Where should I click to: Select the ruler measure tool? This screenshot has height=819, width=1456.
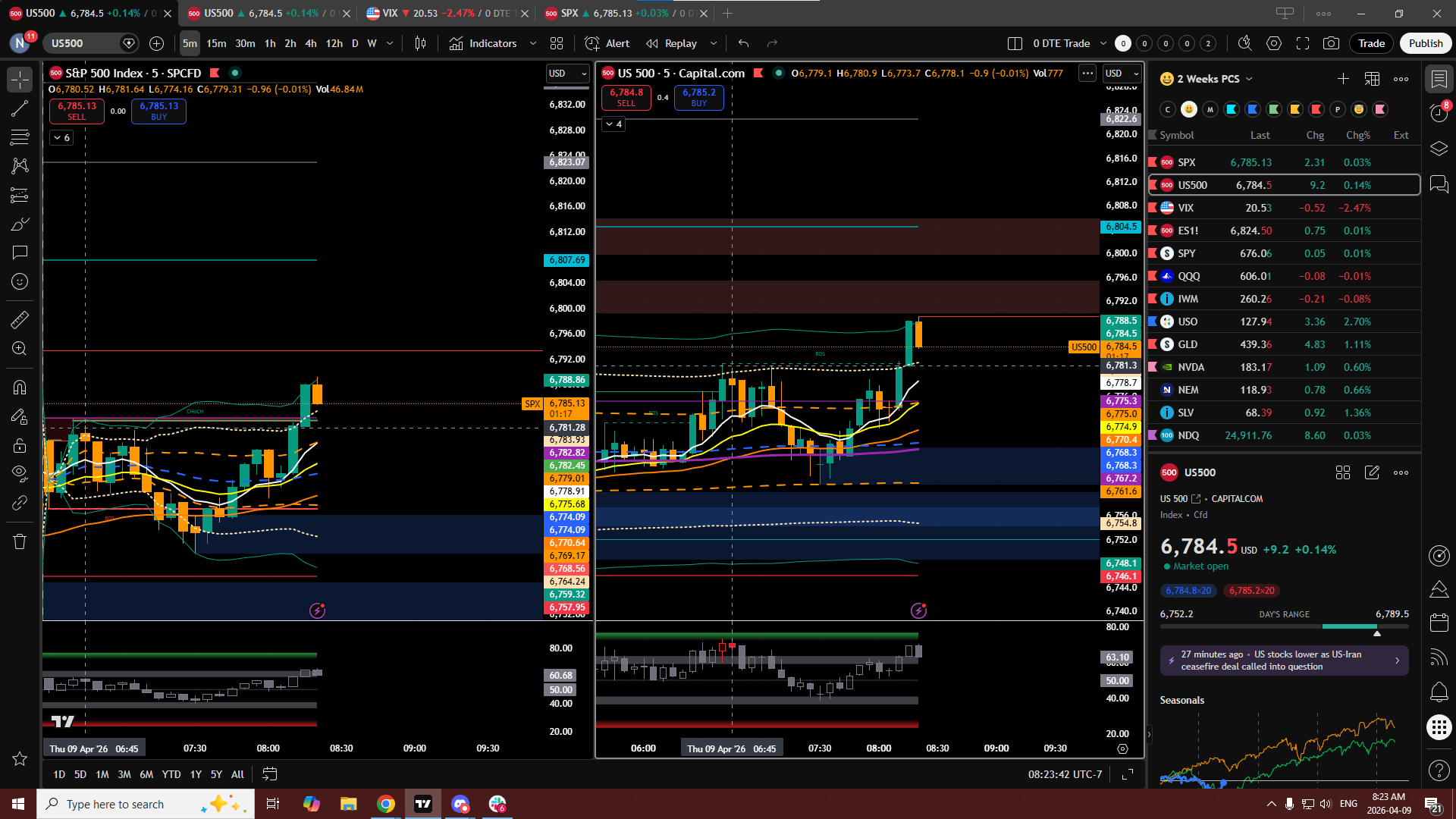click(20, 320)
